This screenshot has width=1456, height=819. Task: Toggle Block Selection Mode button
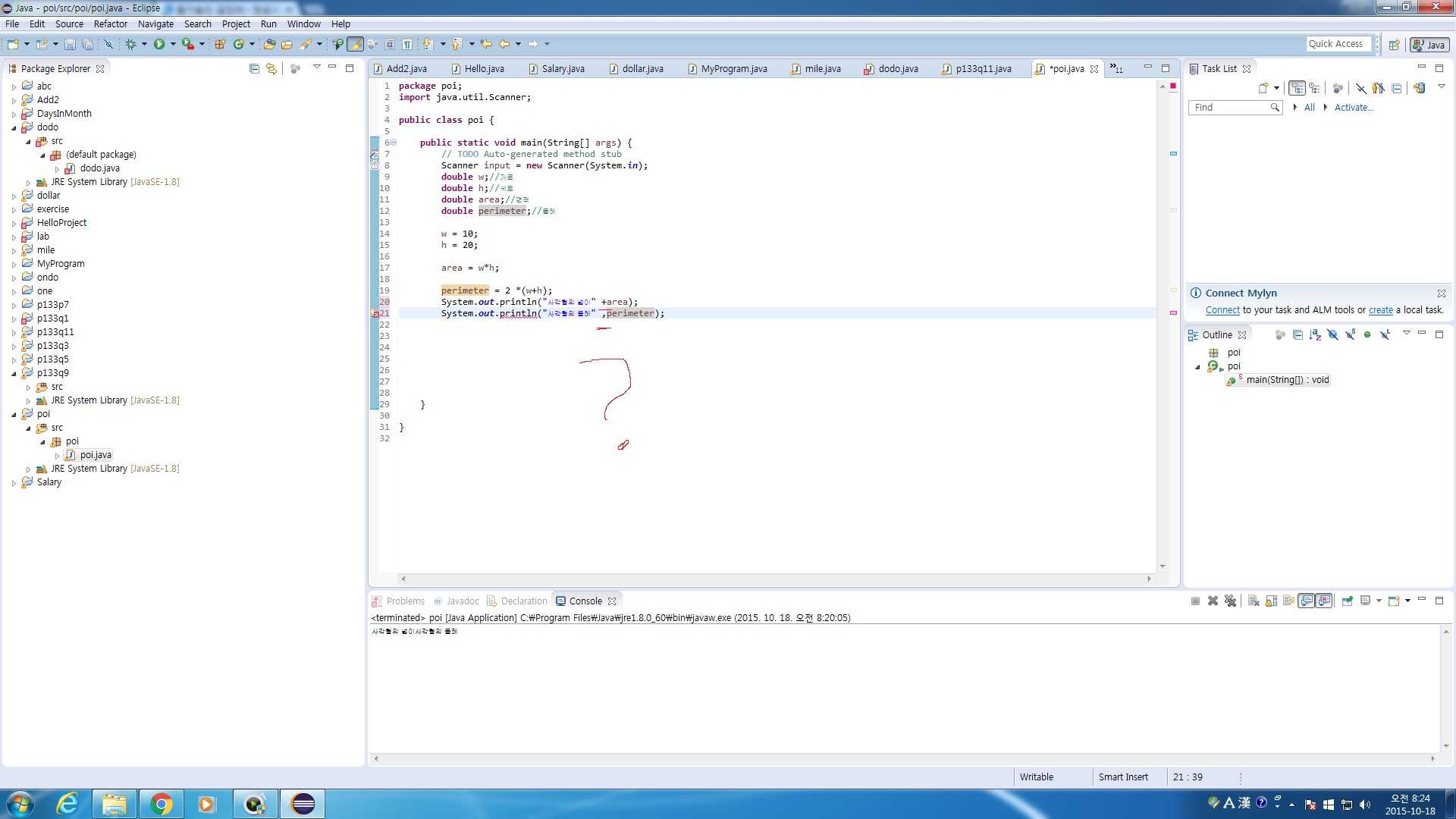coord(390,45)
